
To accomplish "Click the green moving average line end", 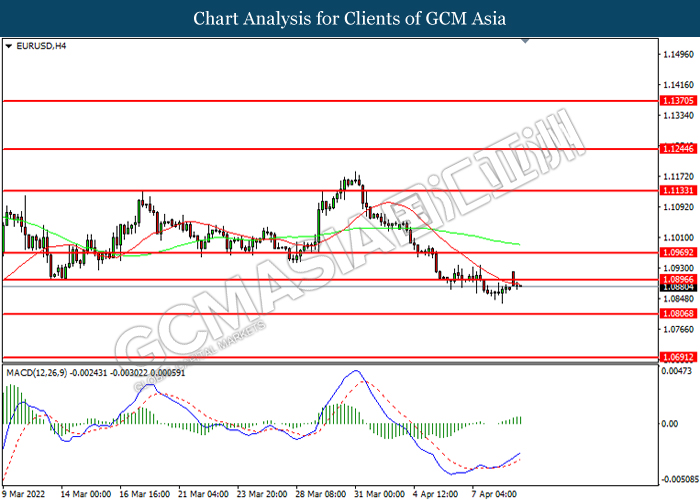I will (x=519, y=244).
